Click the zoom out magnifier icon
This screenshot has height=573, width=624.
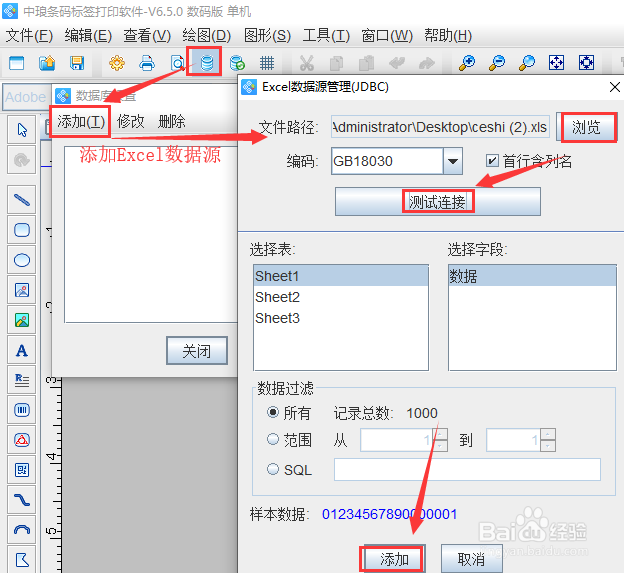497,63
